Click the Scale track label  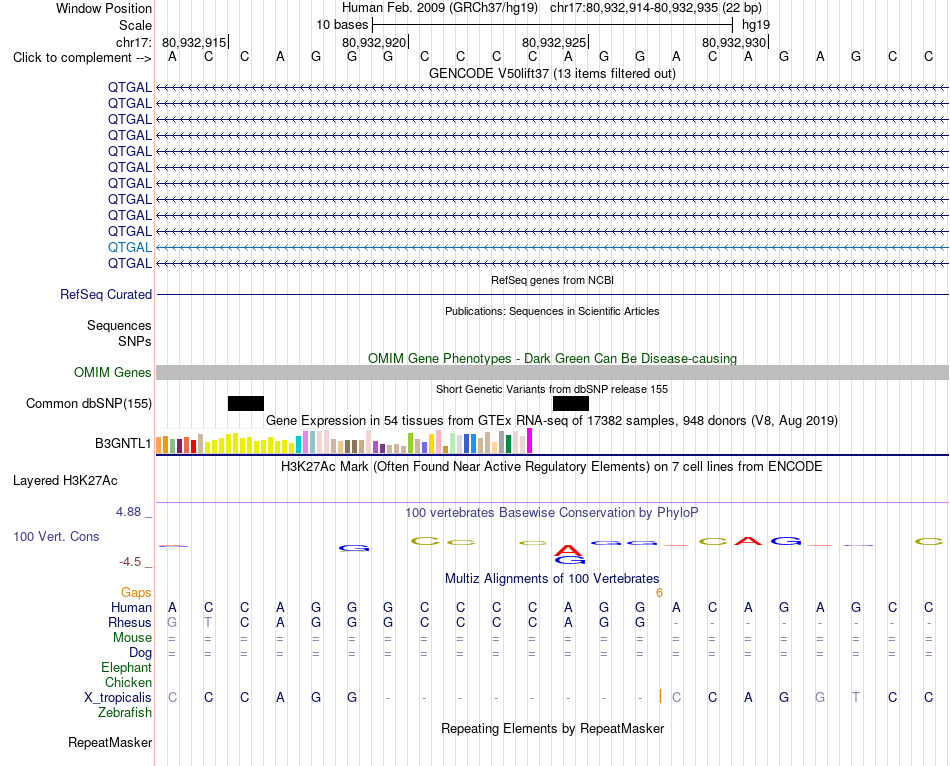point(135,25)
